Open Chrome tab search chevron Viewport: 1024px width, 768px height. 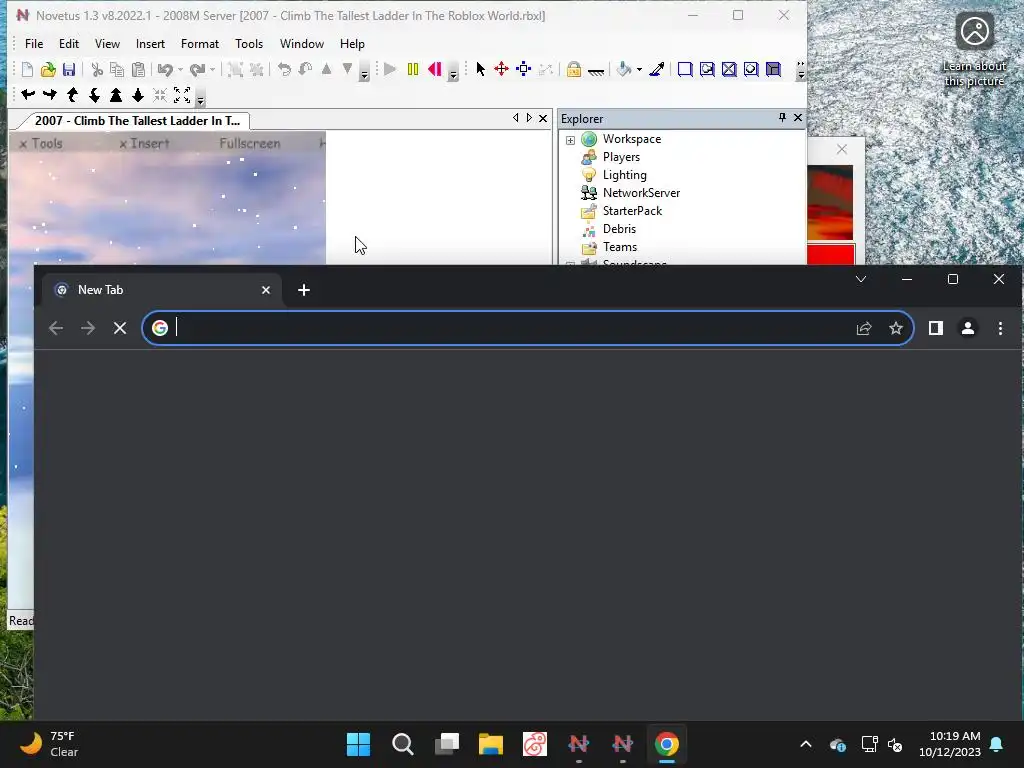pyautogui.click(x=861, y=280)
